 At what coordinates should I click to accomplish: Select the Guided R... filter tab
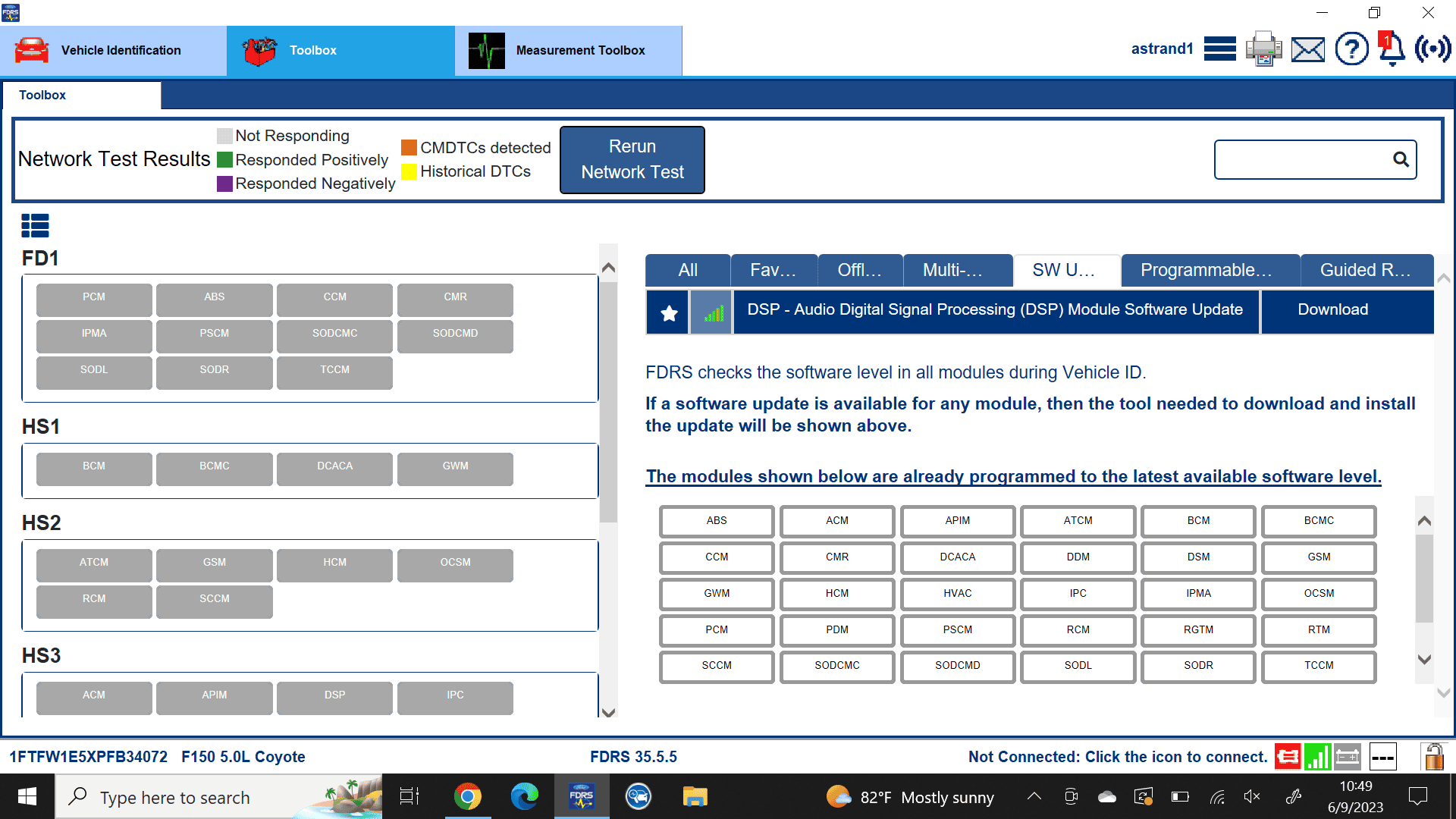pos(1367,270)
